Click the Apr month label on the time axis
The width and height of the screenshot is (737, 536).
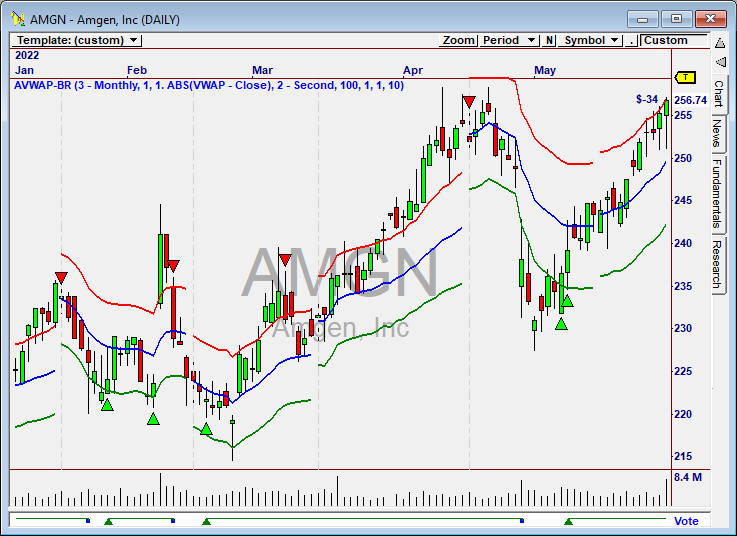pyautogui.click(x=413, y=71)
